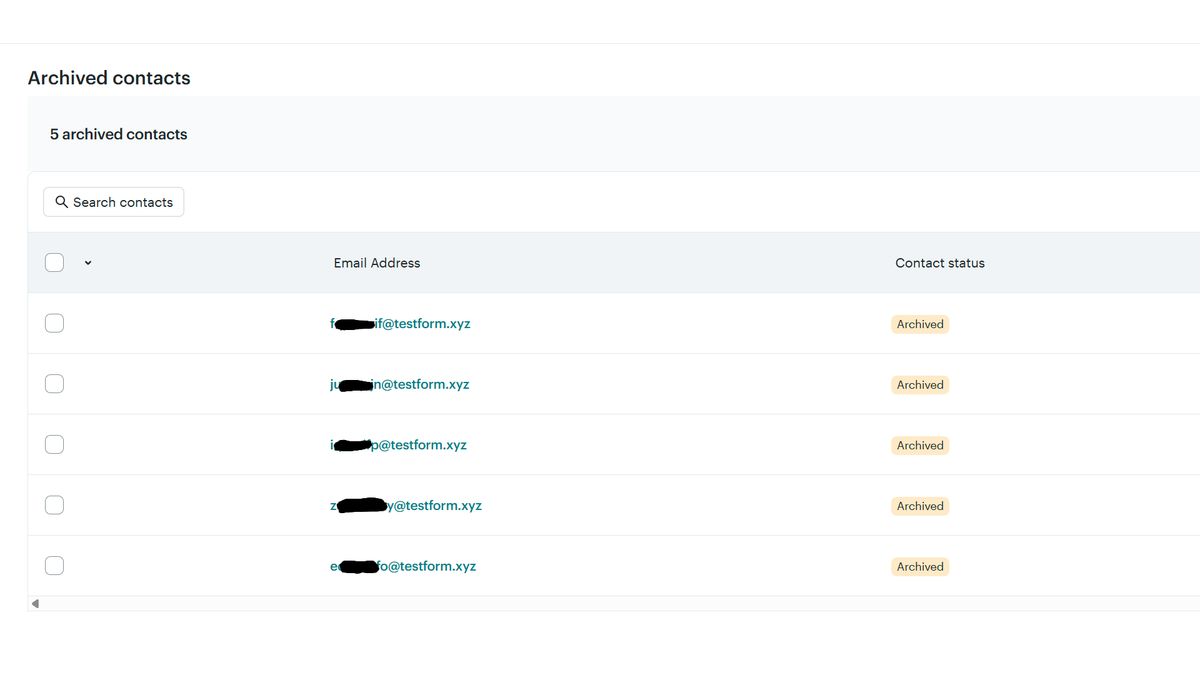Click the Archived badge for if@testform.xyz row
Screen dimensions: 1200x675
pyautogui.click(x=920, y=324)
